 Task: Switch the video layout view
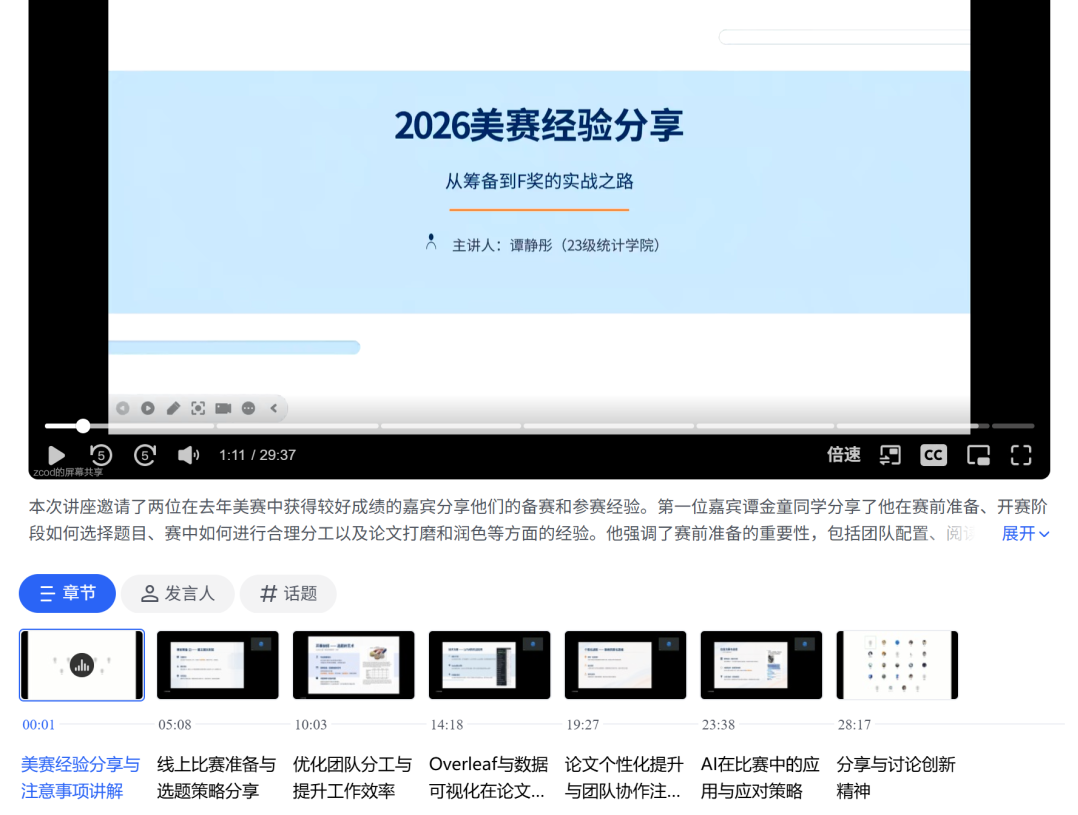(x=889, y=456)
